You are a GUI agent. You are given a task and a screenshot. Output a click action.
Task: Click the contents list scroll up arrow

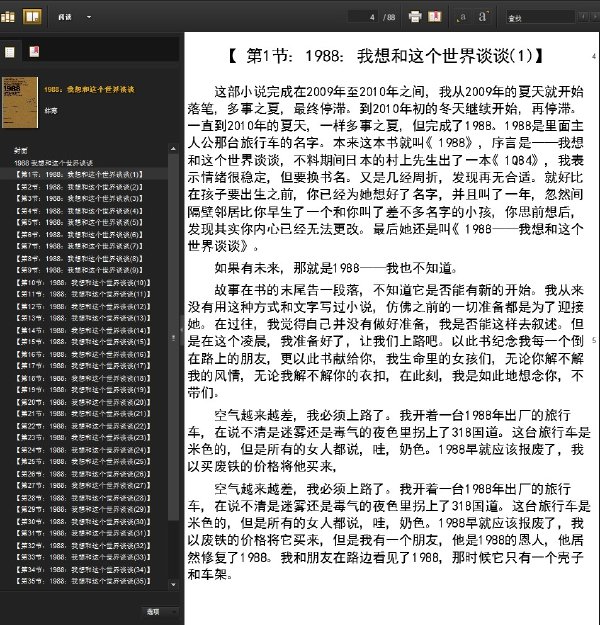coord(173,149)
